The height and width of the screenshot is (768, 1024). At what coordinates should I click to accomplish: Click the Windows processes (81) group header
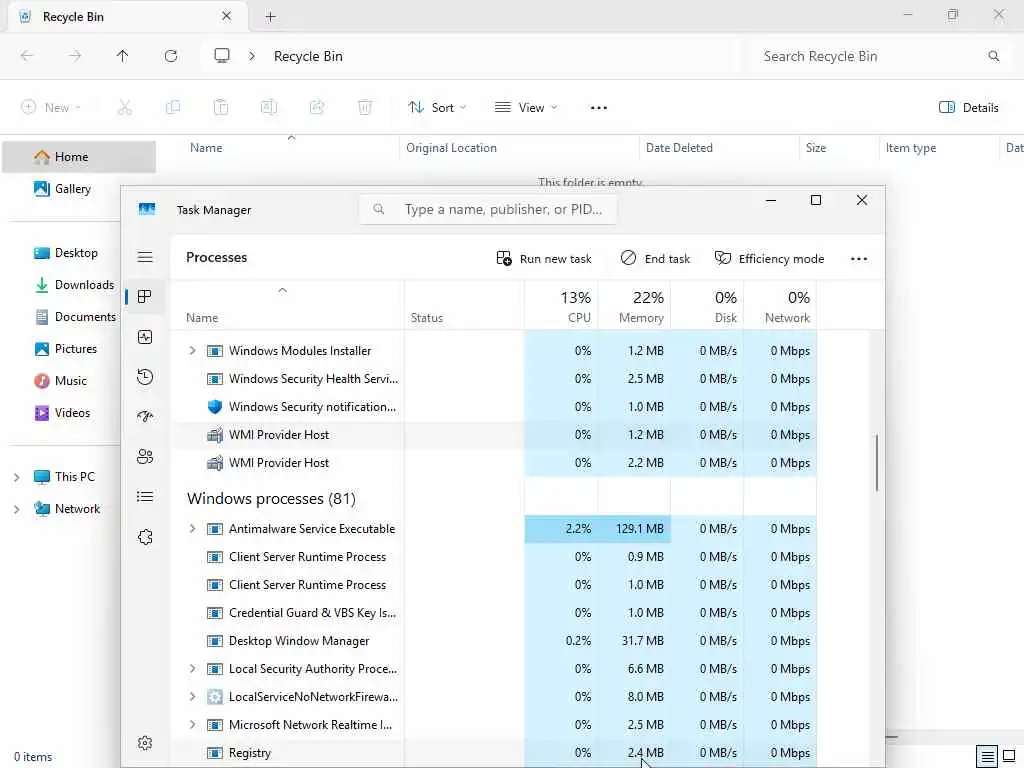click(271, 499)
